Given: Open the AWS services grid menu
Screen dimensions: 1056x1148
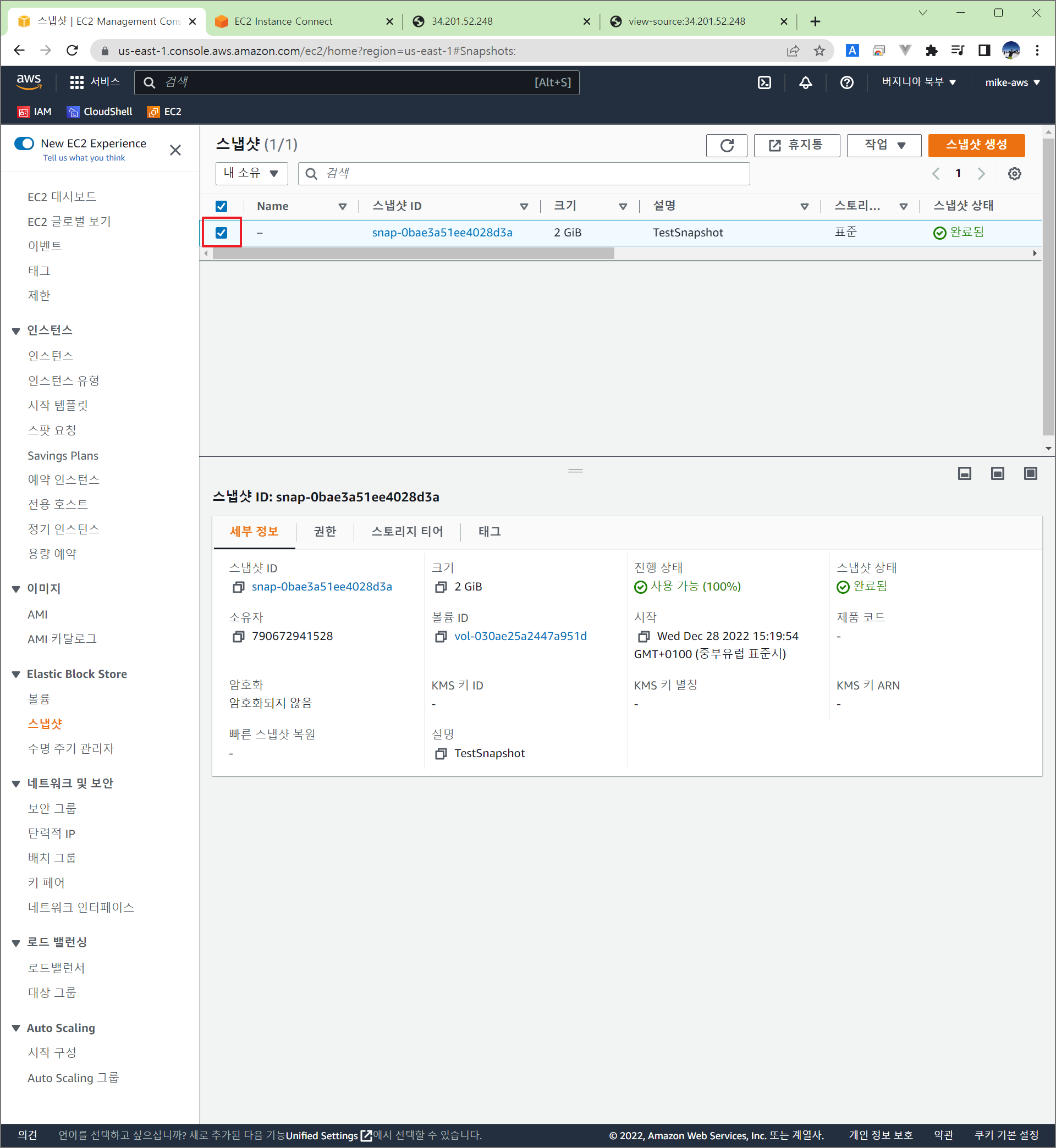Looking at the screenshot, I should click(76, 82).
